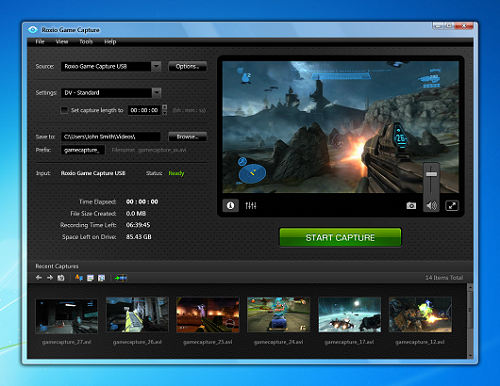Go back using the left arrow in Recent Captures

39,278
